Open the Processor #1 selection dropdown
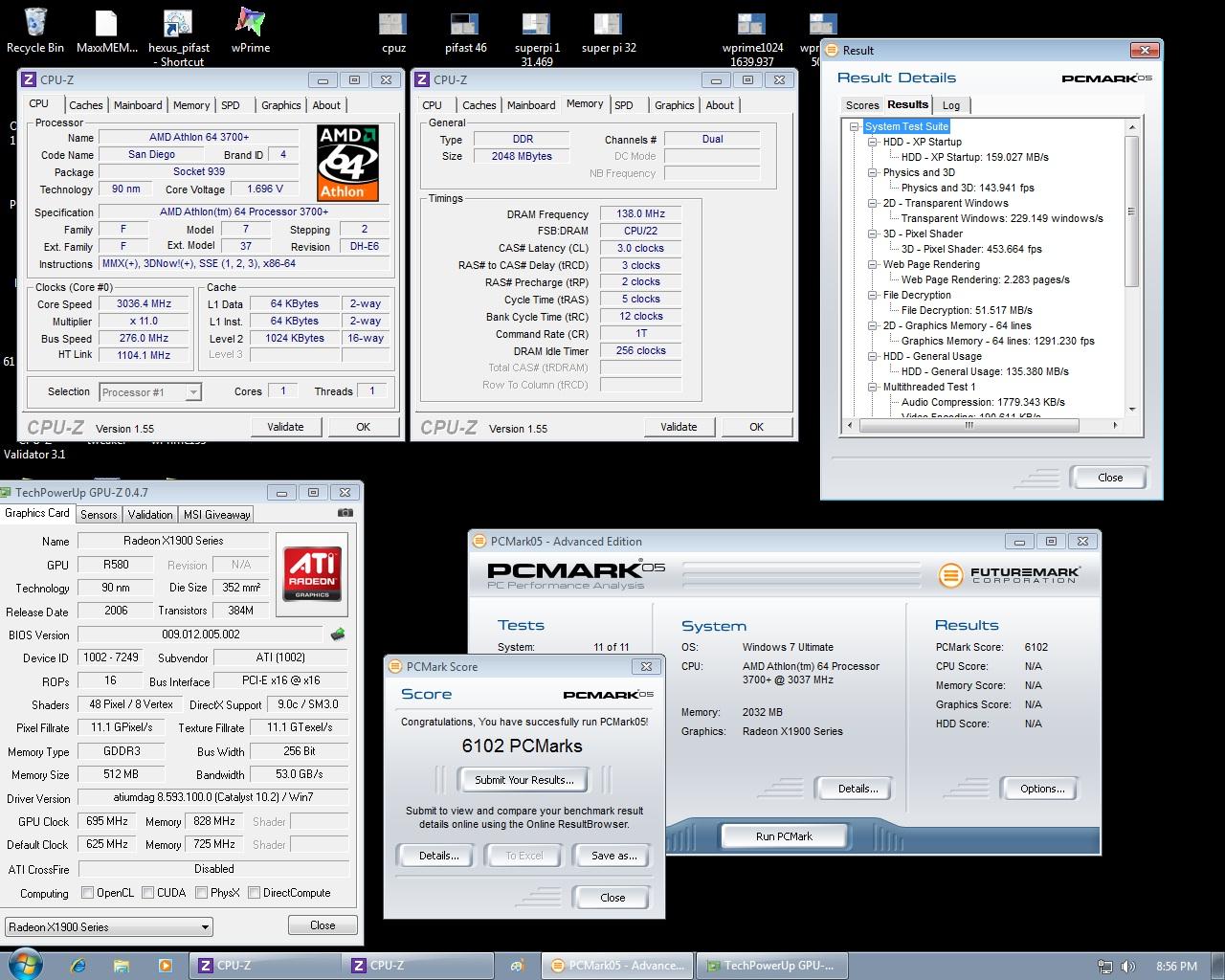 point(149,391)
